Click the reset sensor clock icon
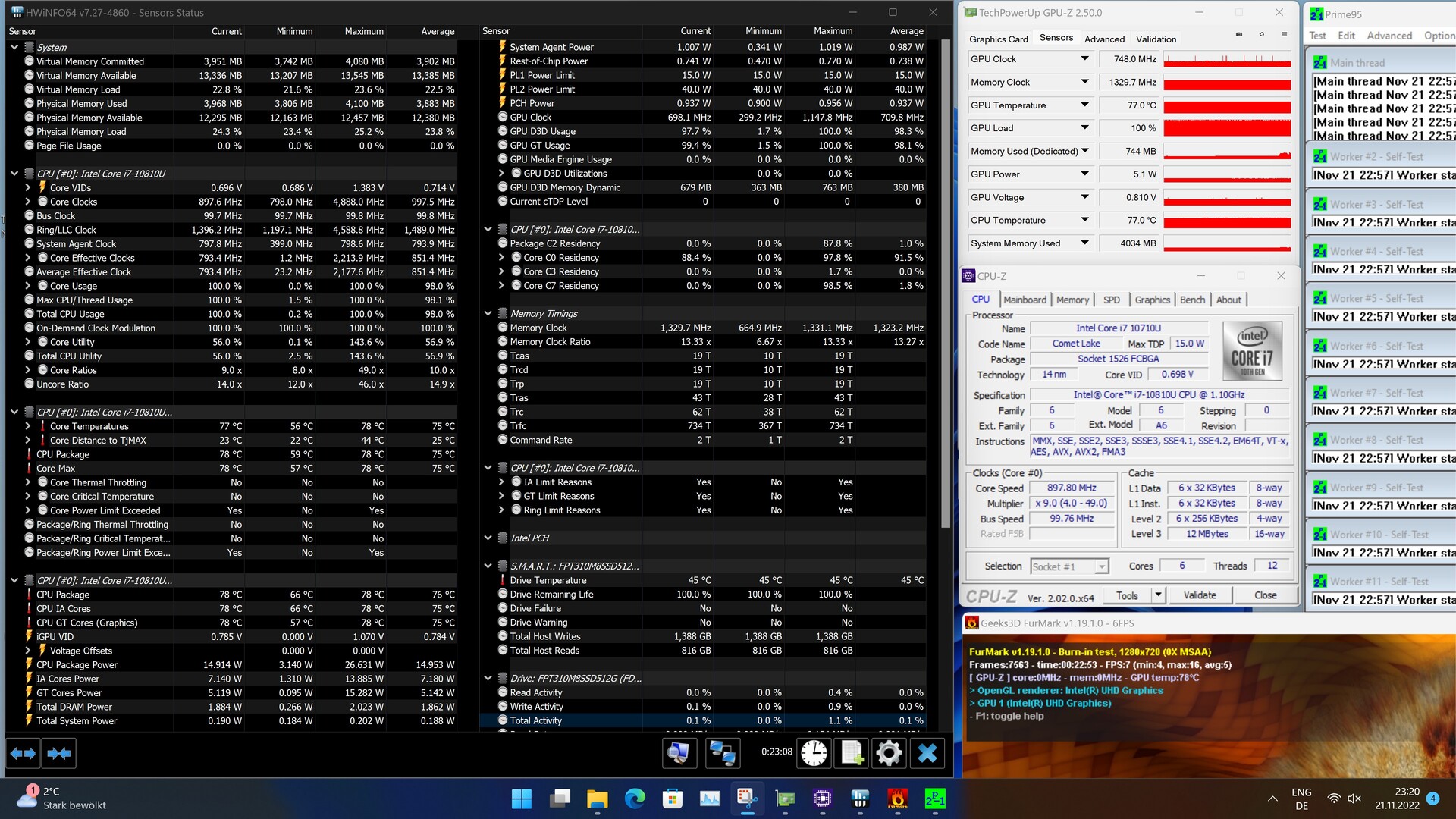1456x819 pixels. pyautogui.click(x=814, y=753)
